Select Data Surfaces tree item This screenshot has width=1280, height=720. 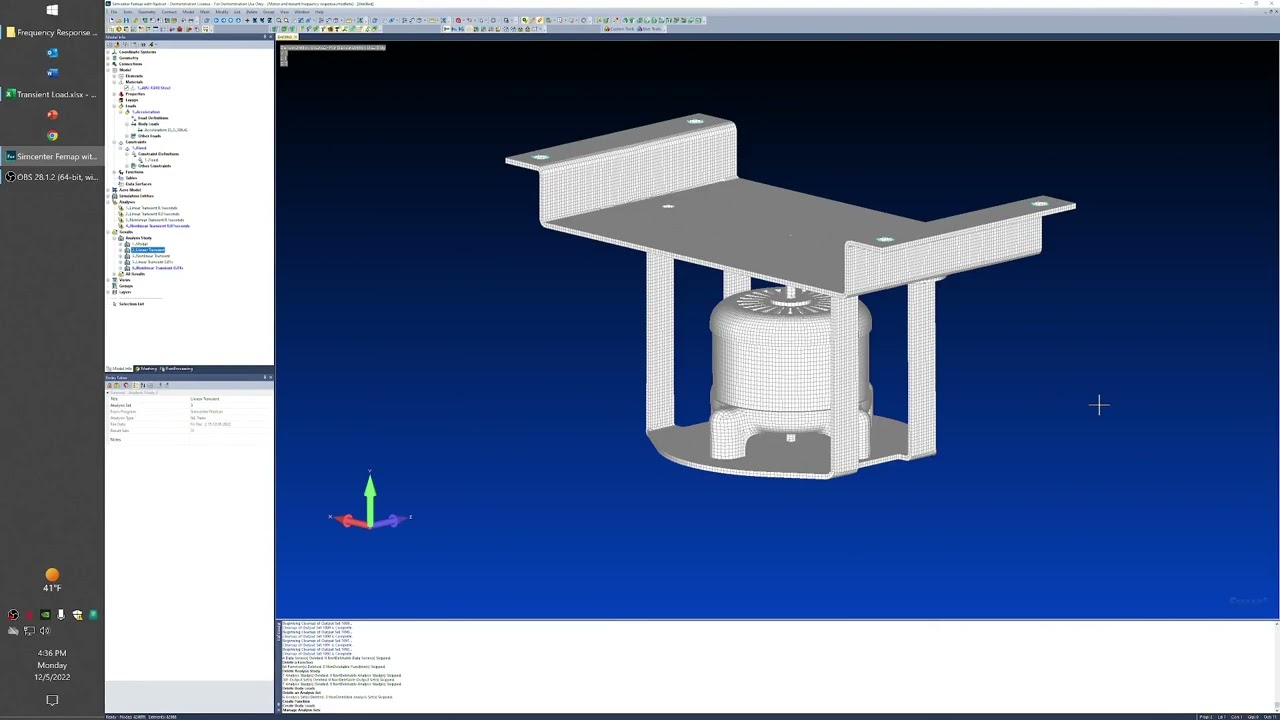click(x=138, y=184)
